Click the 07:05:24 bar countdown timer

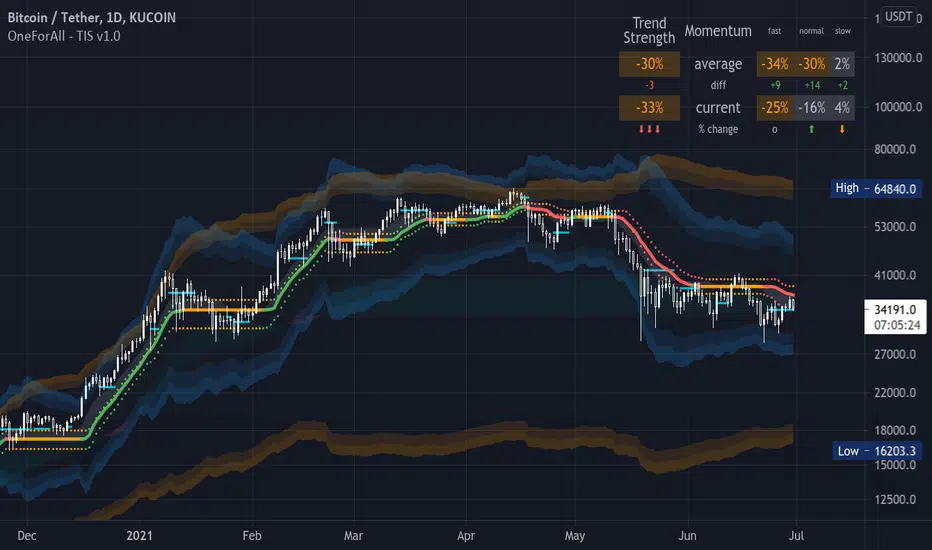[x=897, y=325]
